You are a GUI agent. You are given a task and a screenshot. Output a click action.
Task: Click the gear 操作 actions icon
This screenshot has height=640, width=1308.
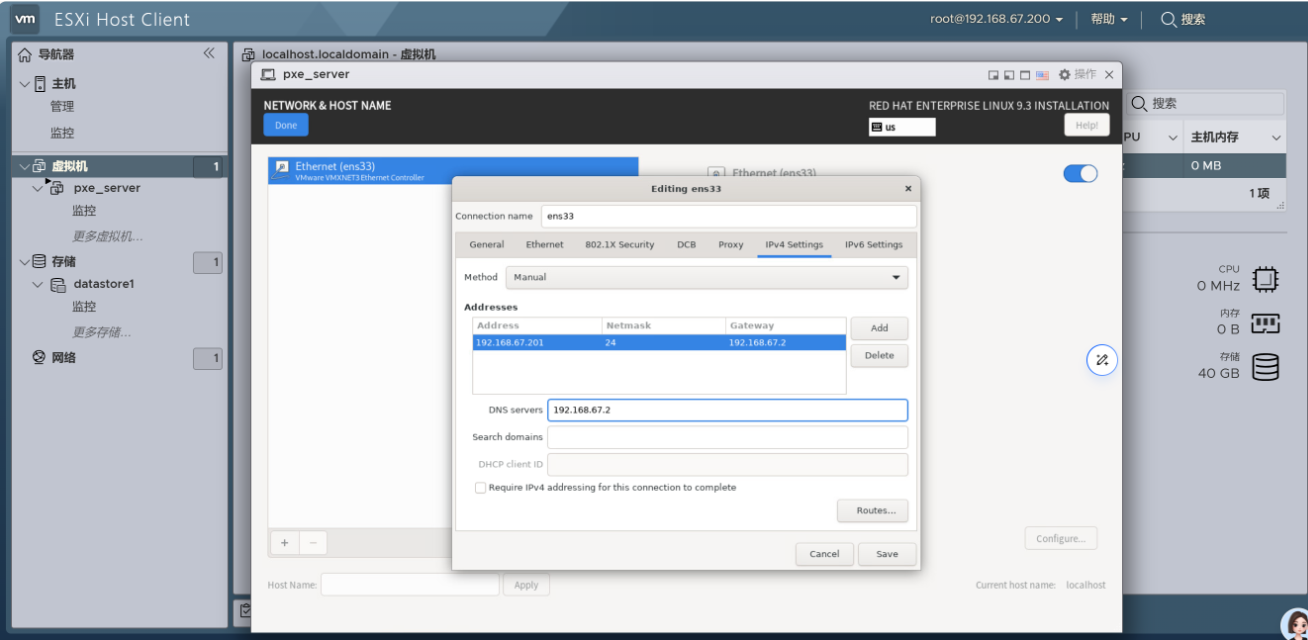[x=1064, y=75]
